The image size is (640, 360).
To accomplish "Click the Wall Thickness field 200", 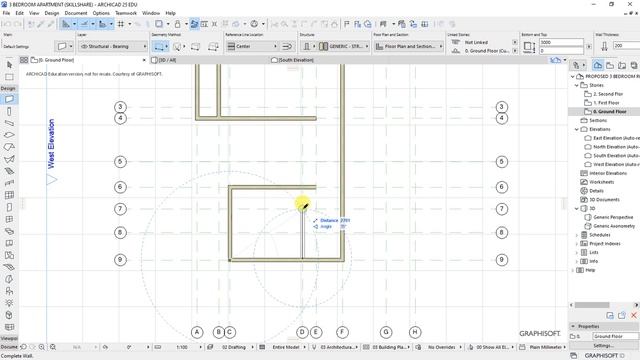I will (626, 46).
